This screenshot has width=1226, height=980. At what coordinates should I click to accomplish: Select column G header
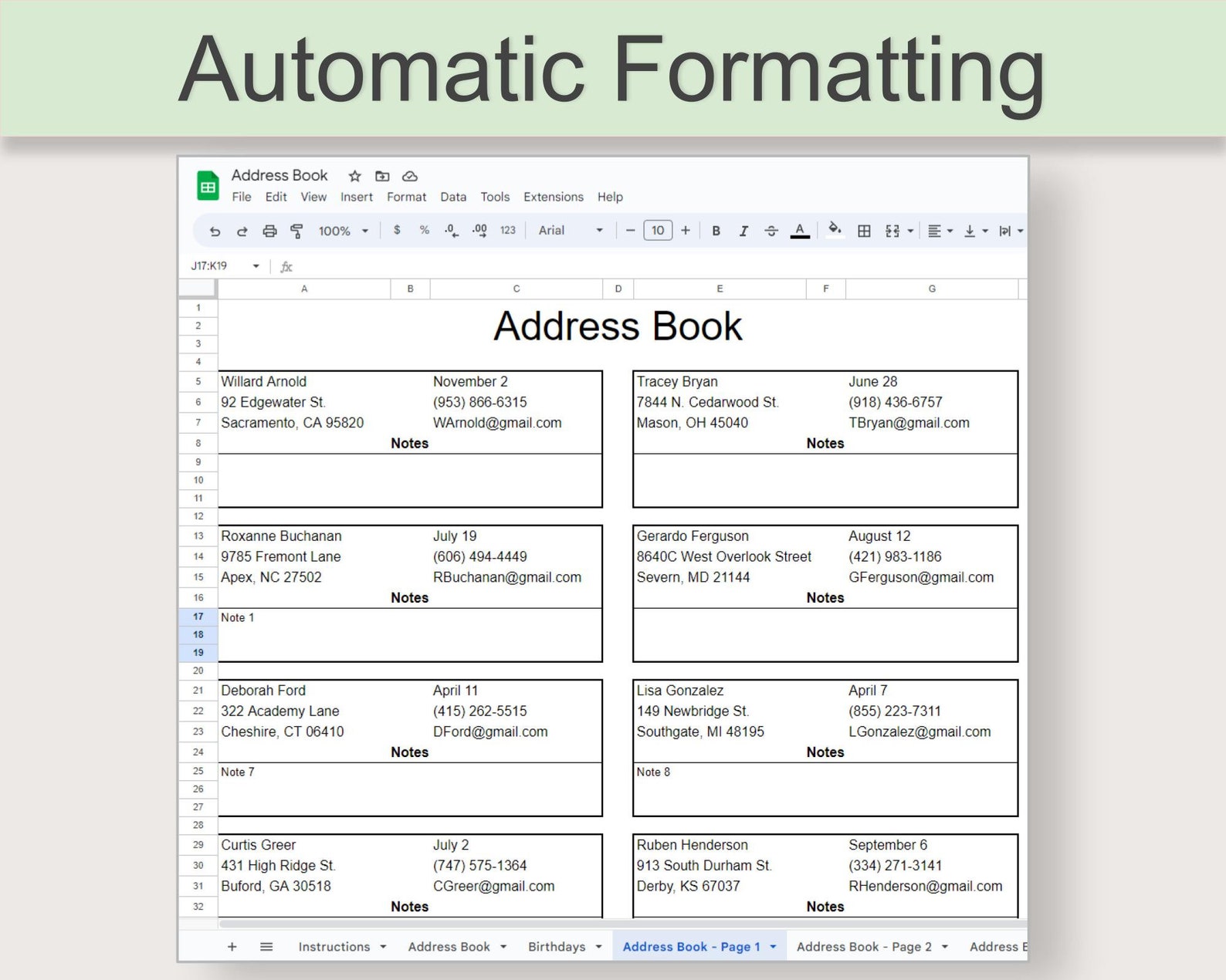932,289
